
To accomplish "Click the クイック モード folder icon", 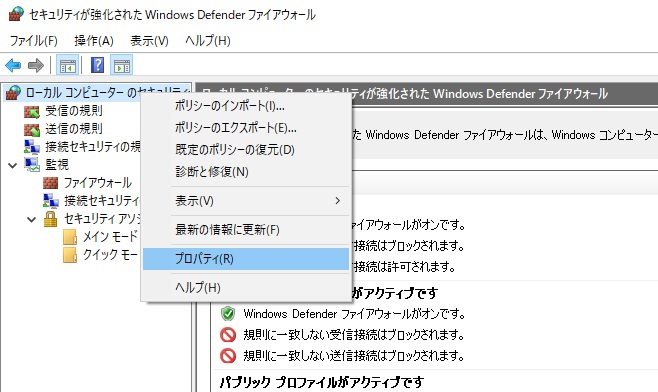I will tap(70, 255).
